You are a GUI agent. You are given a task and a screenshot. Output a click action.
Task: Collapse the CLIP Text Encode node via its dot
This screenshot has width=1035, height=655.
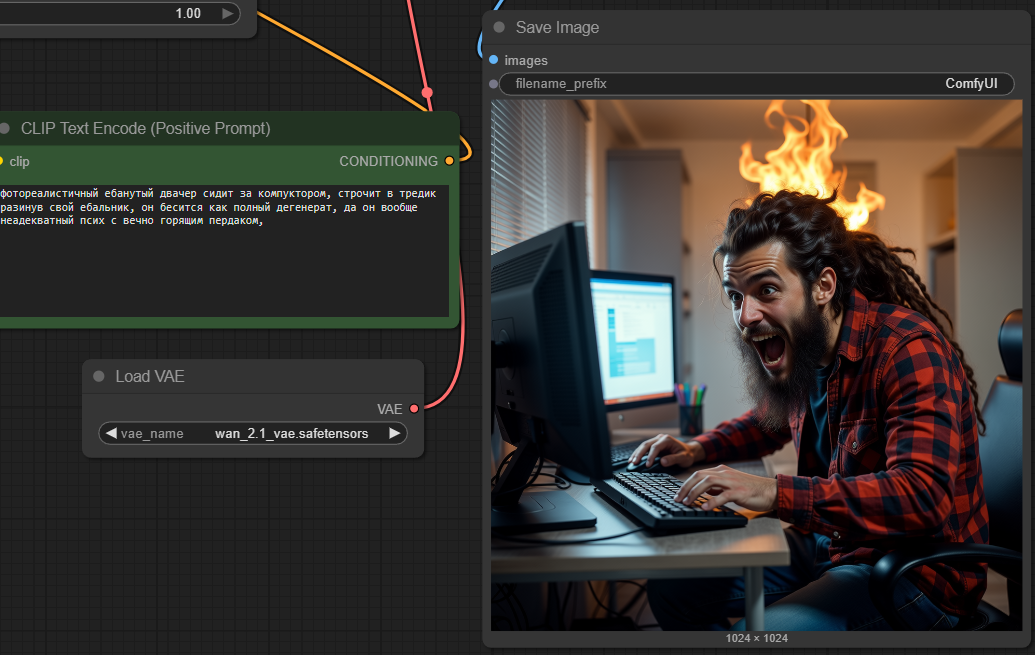click(x=5, y=128)
